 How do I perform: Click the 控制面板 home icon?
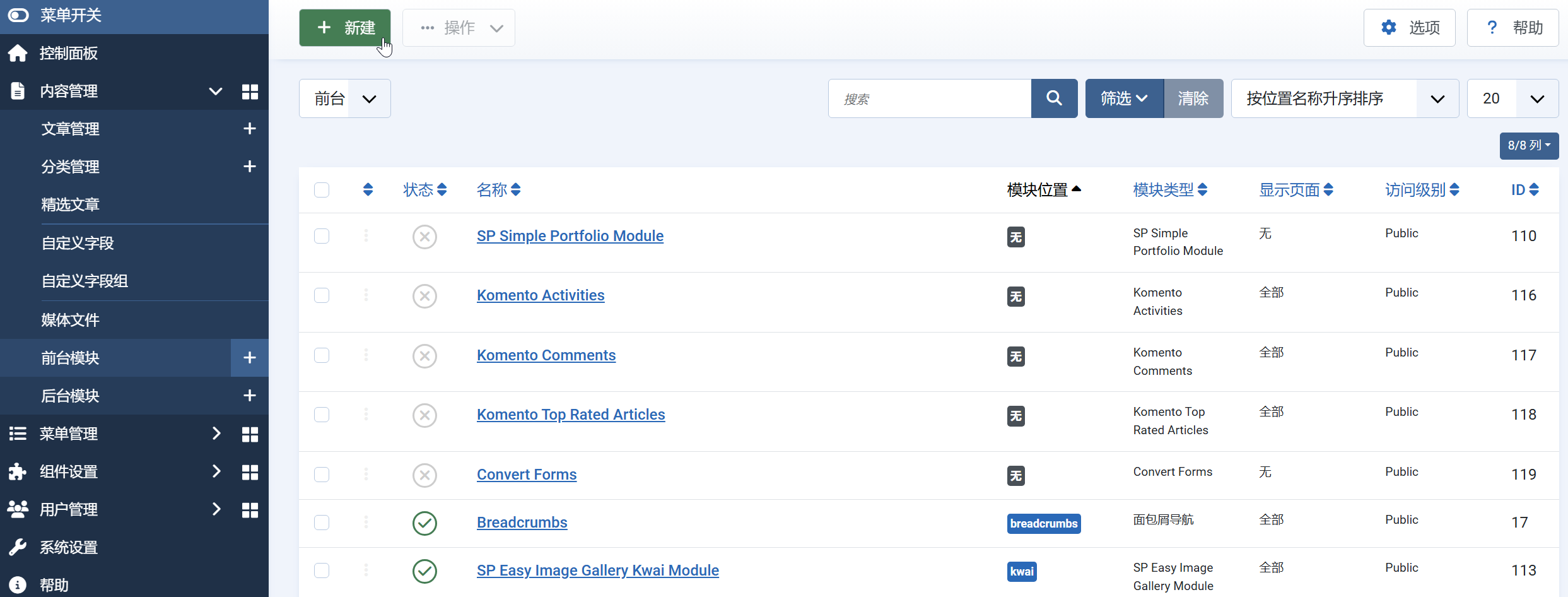(18, 54)
